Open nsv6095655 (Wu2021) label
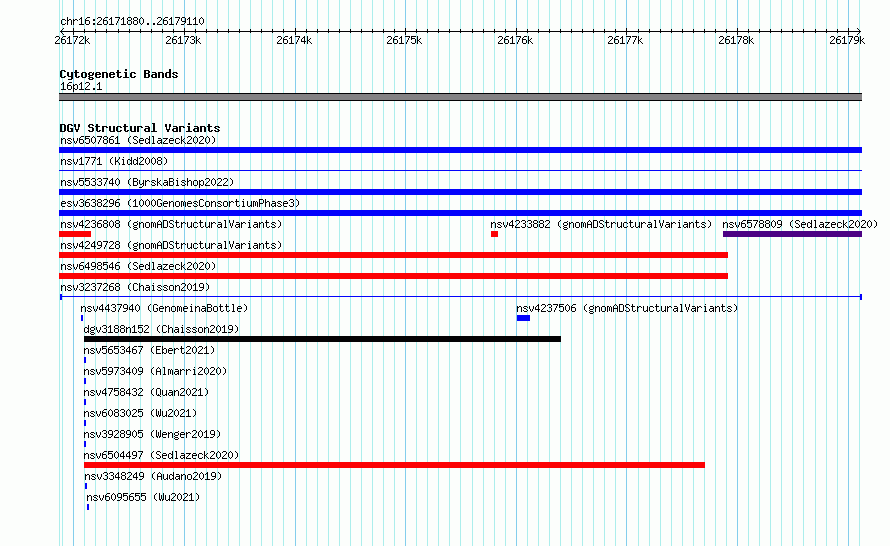 click(x=143, y=497)
